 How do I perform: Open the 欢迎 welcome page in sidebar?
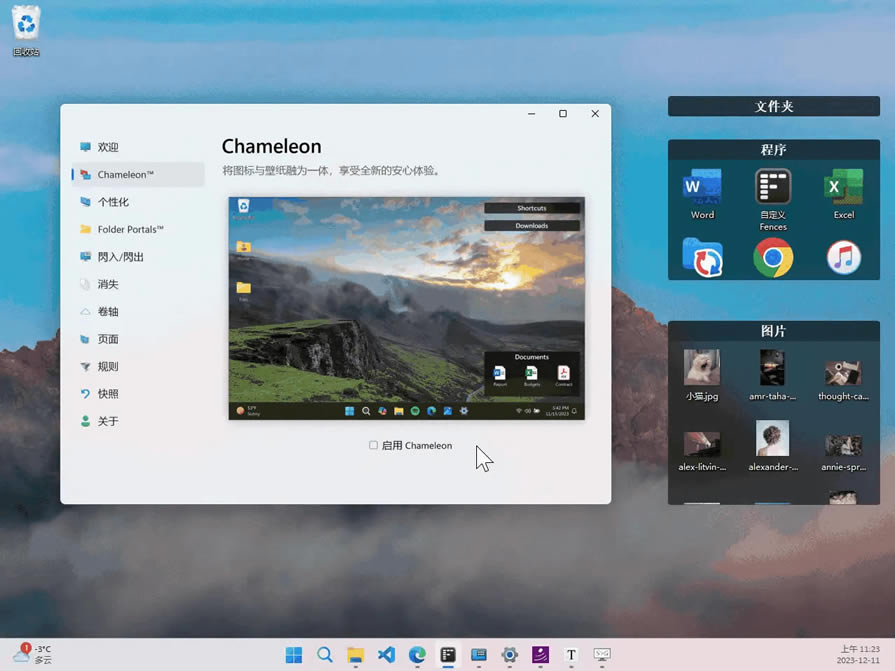click(138, 147)
